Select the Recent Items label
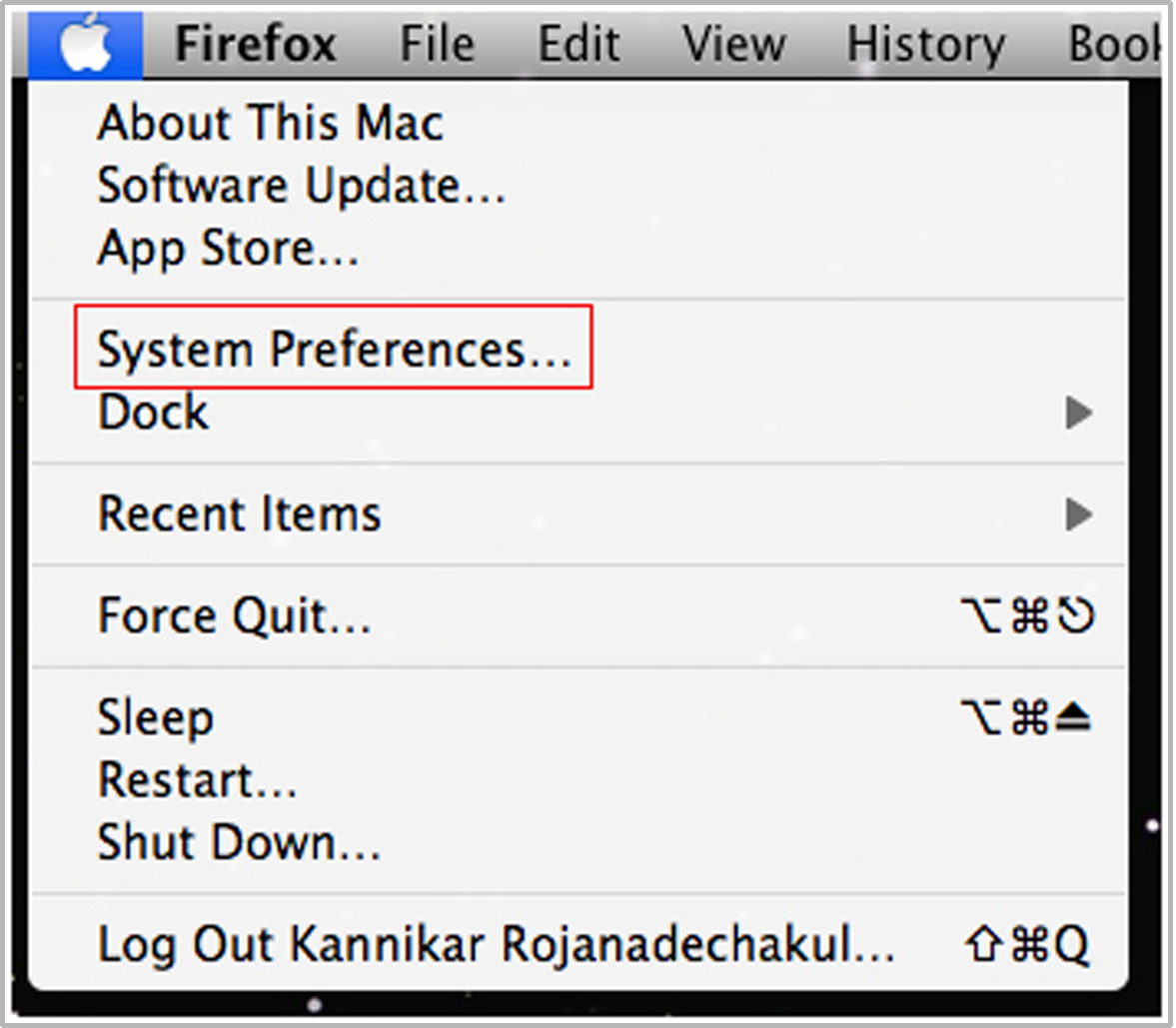 click(x=239, y=514)
